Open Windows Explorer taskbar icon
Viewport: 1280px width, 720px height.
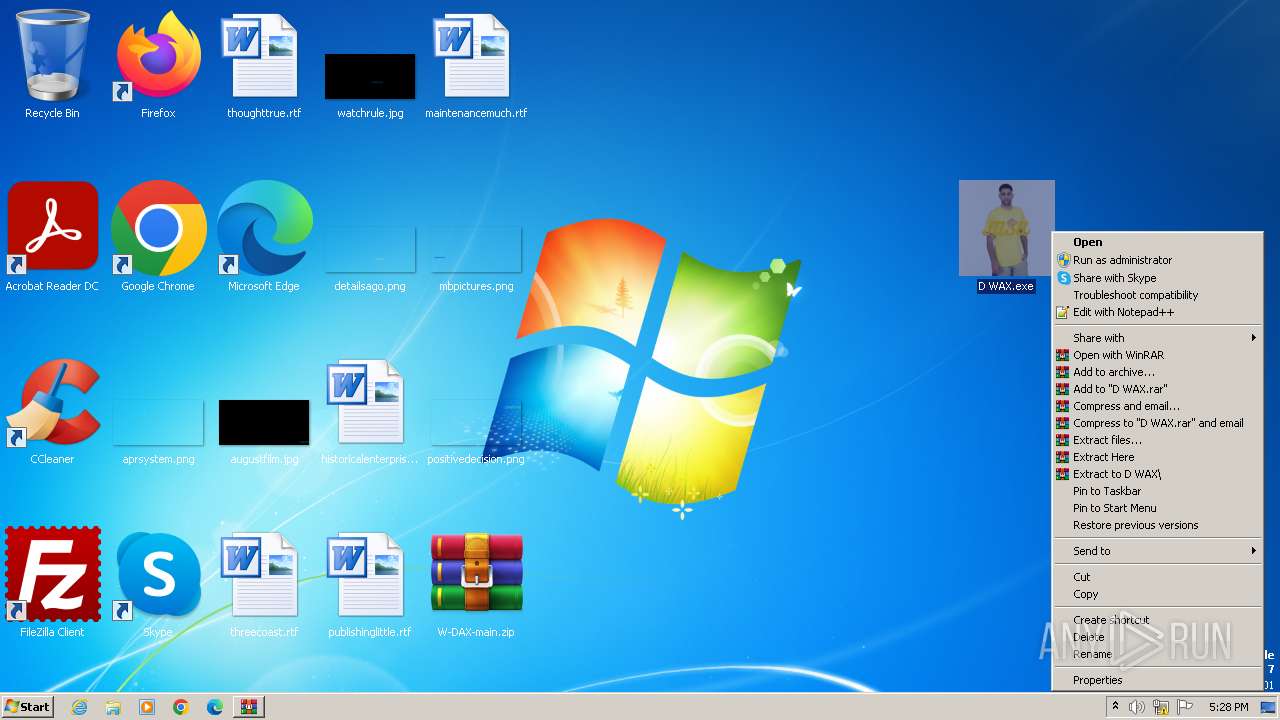pos(113,707)
